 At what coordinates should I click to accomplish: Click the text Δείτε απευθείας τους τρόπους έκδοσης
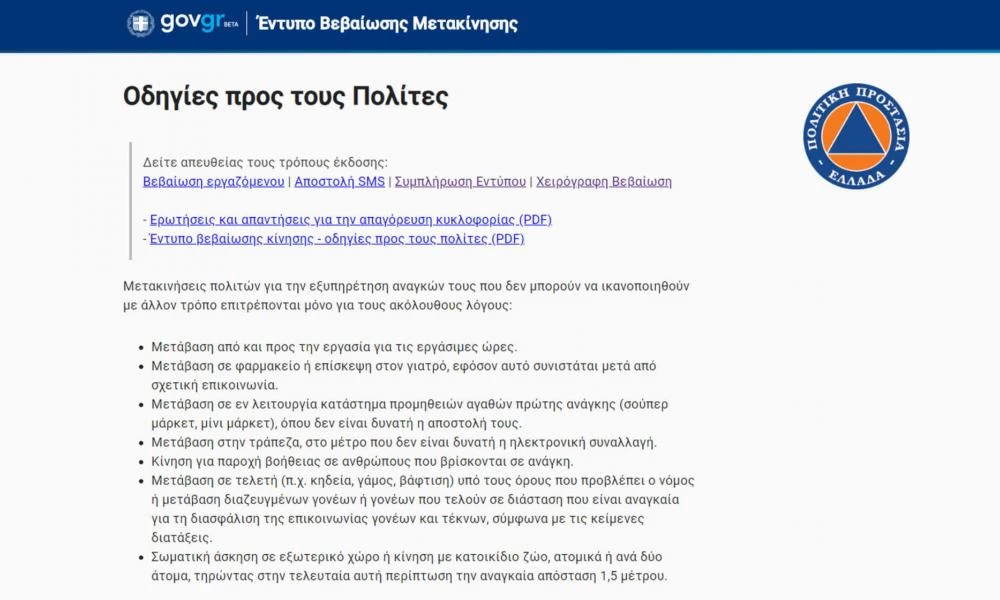pyautogui.click(x=265, y=163)
